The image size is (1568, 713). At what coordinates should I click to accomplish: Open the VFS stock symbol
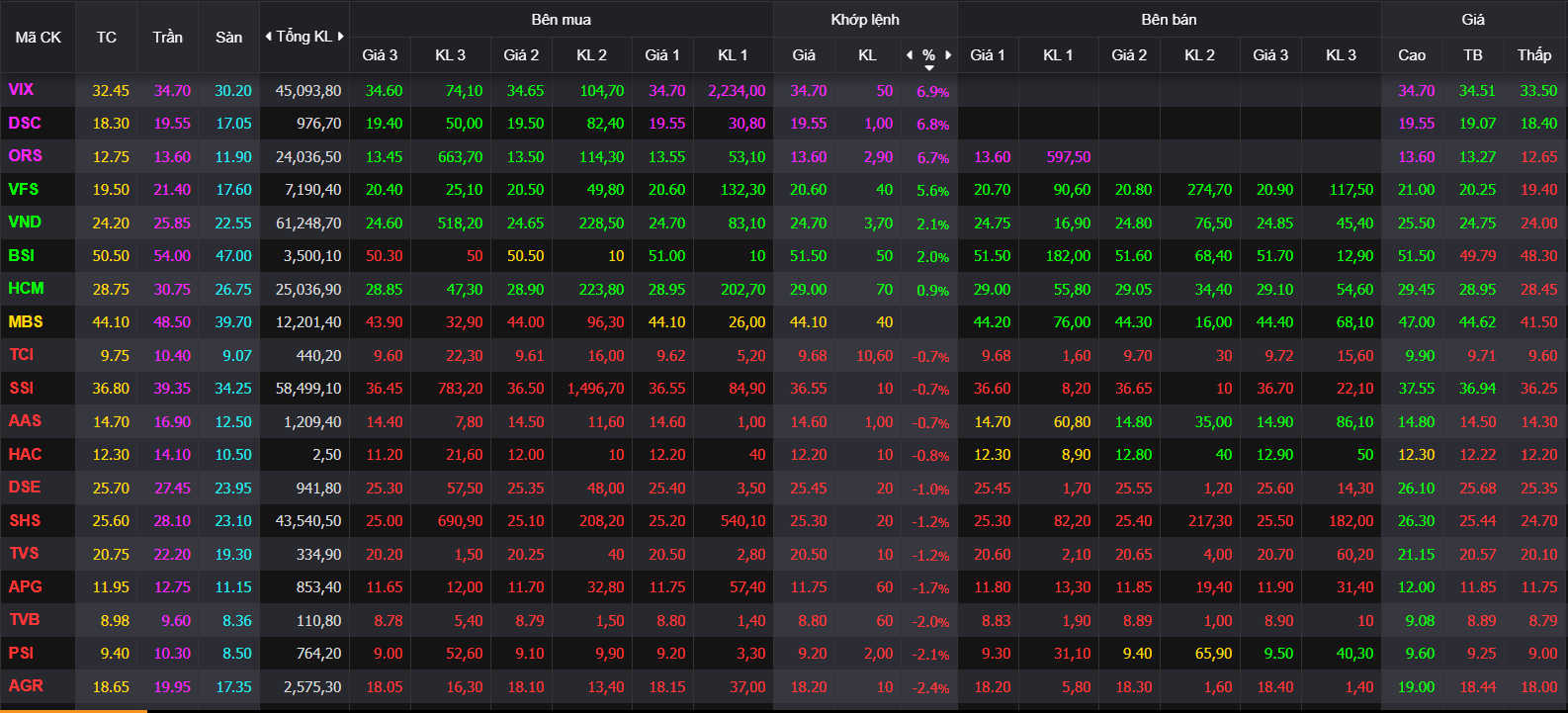(24, 189)
